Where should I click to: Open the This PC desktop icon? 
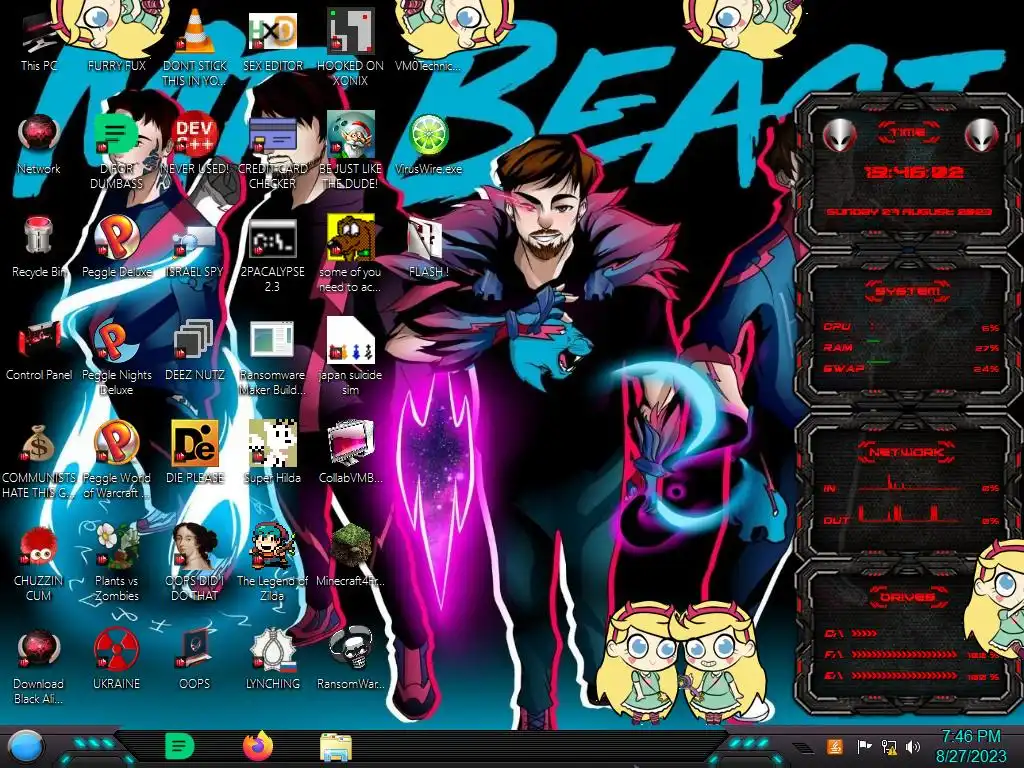[39, 34]
